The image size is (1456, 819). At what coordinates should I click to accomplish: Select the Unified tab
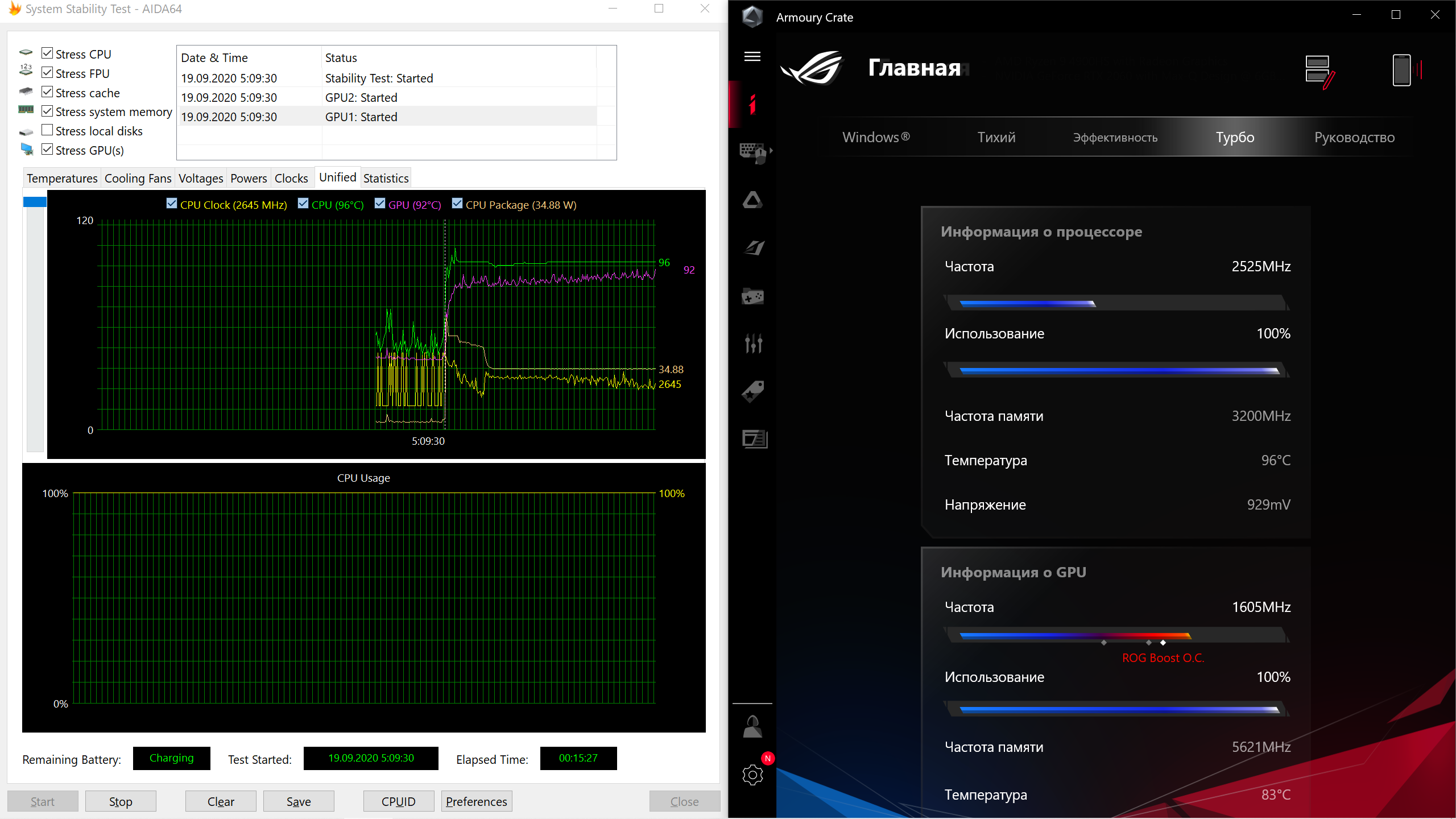337,177
